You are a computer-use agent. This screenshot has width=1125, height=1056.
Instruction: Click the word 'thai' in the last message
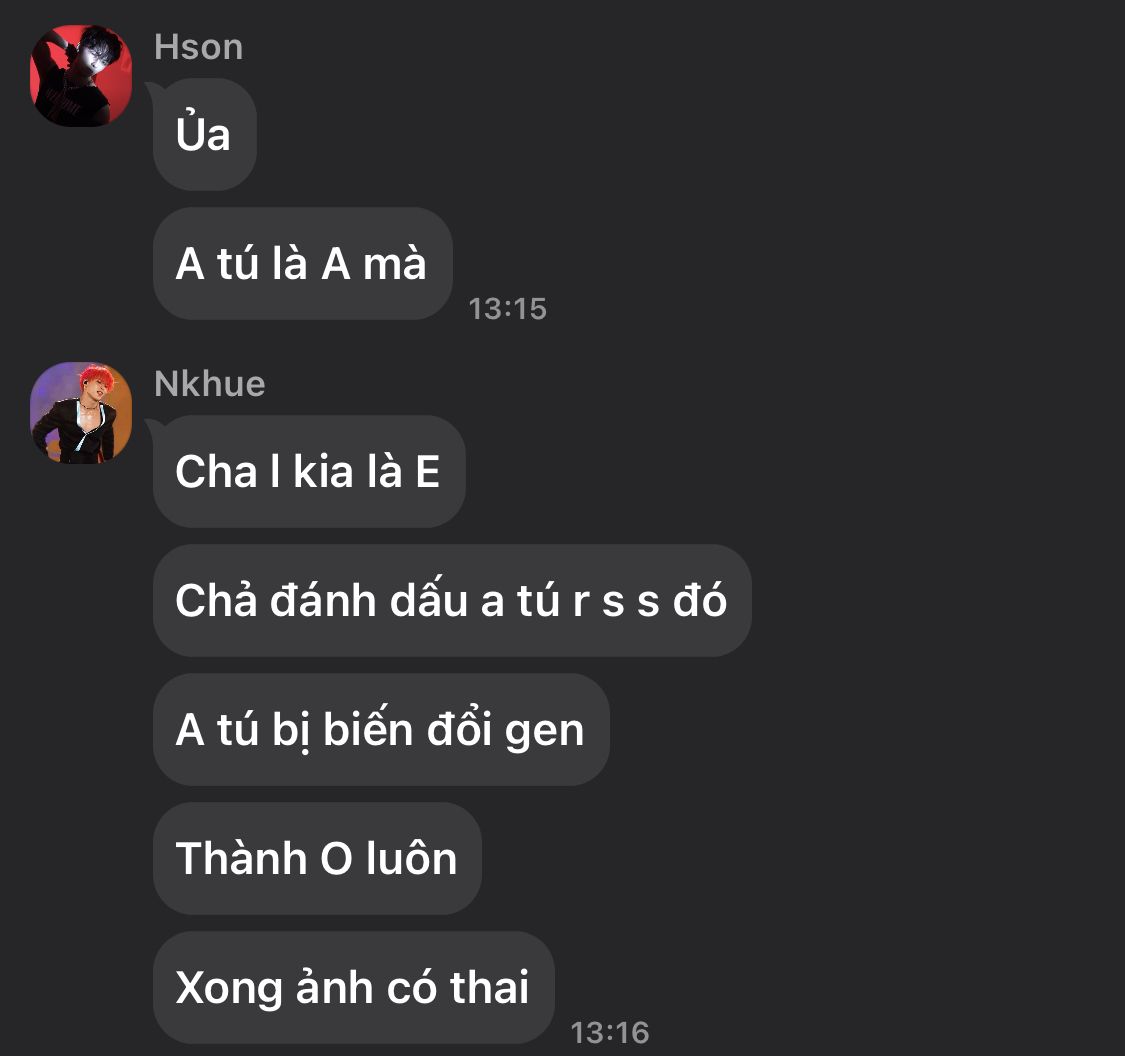tap(489, 987)
